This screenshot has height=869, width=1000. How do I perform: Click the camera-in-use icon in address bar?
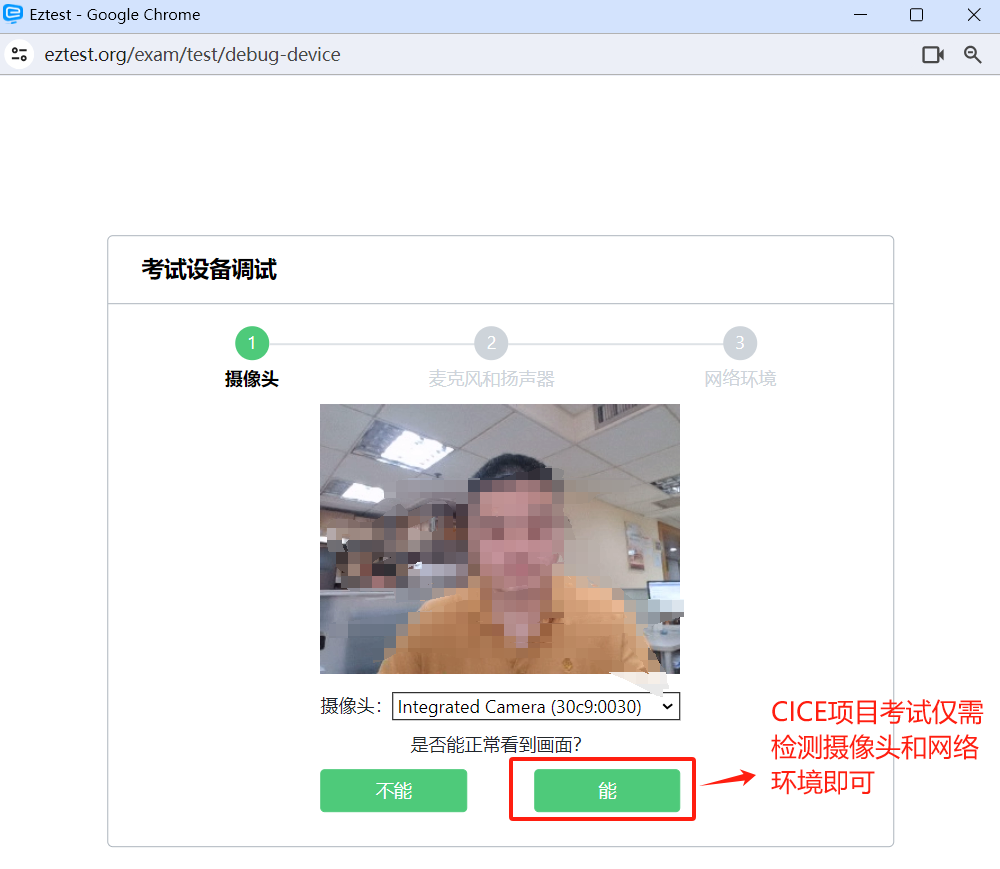tap(933, 54)
